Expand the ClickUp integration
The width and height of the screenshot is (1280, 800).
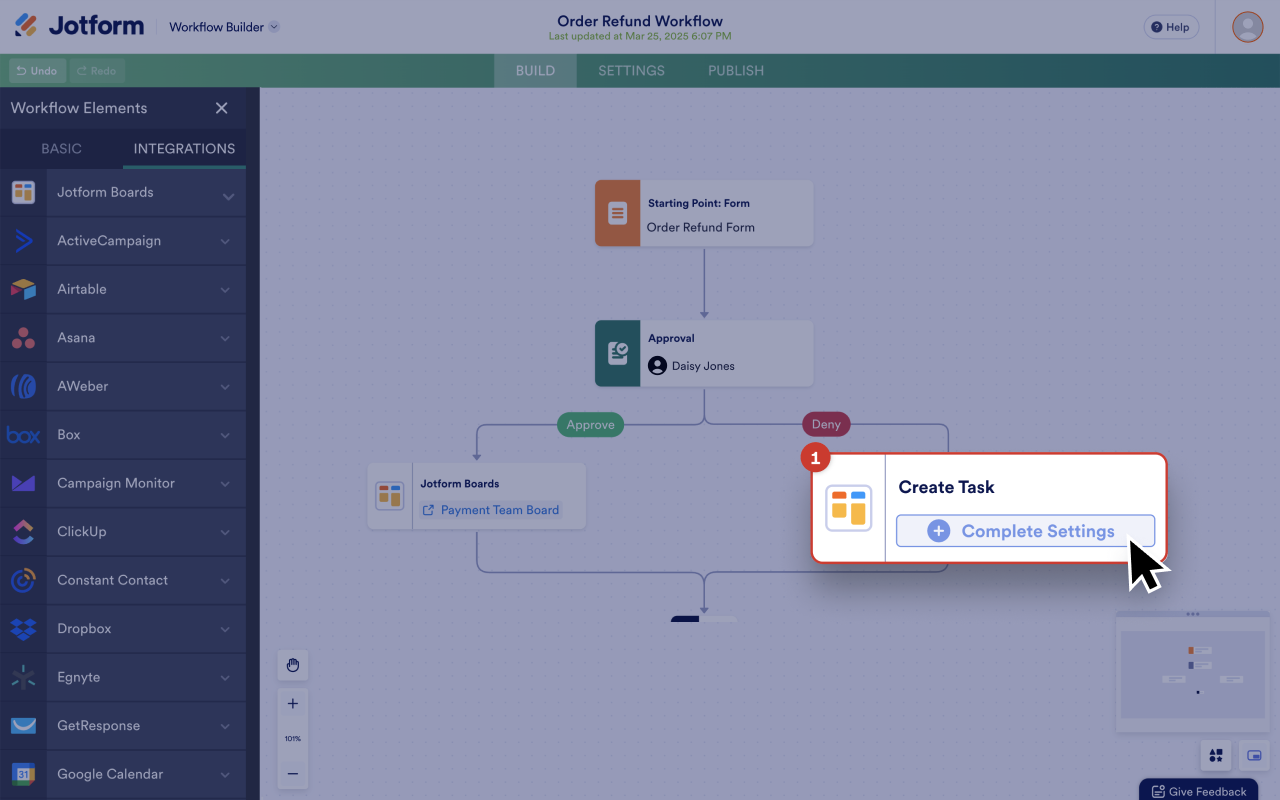pos(226,532)
